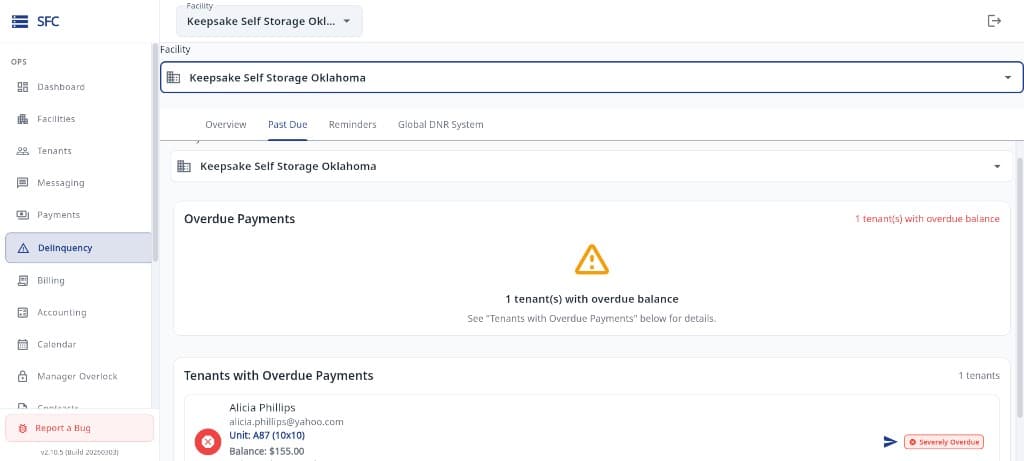Expand the main Keepsake Self Storage Oklahoma selector
This screenshot has height=461, width=1024.
(592, 78)
